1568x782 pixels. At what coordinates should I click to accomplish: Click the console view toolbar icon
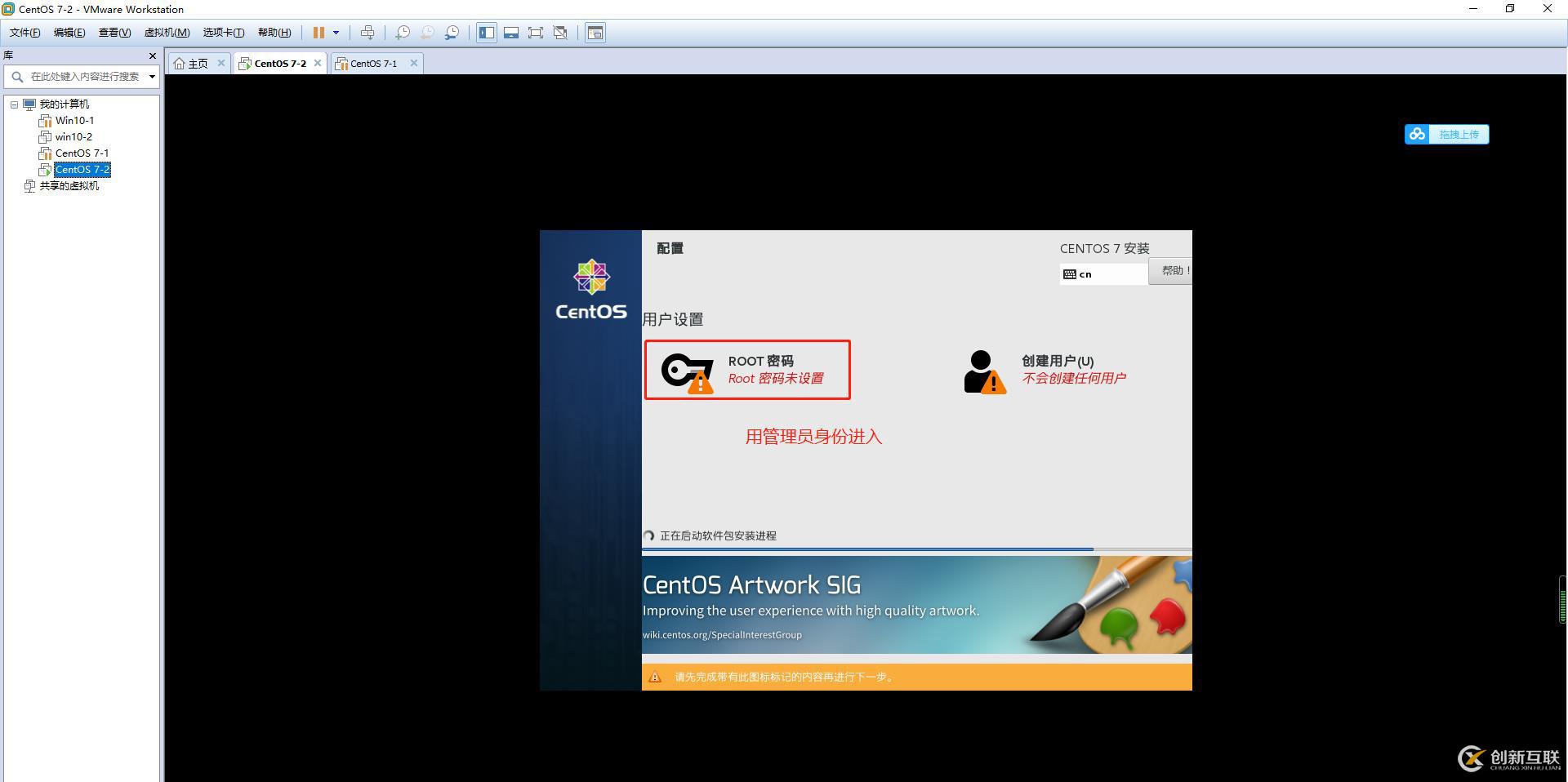point(595,33)
